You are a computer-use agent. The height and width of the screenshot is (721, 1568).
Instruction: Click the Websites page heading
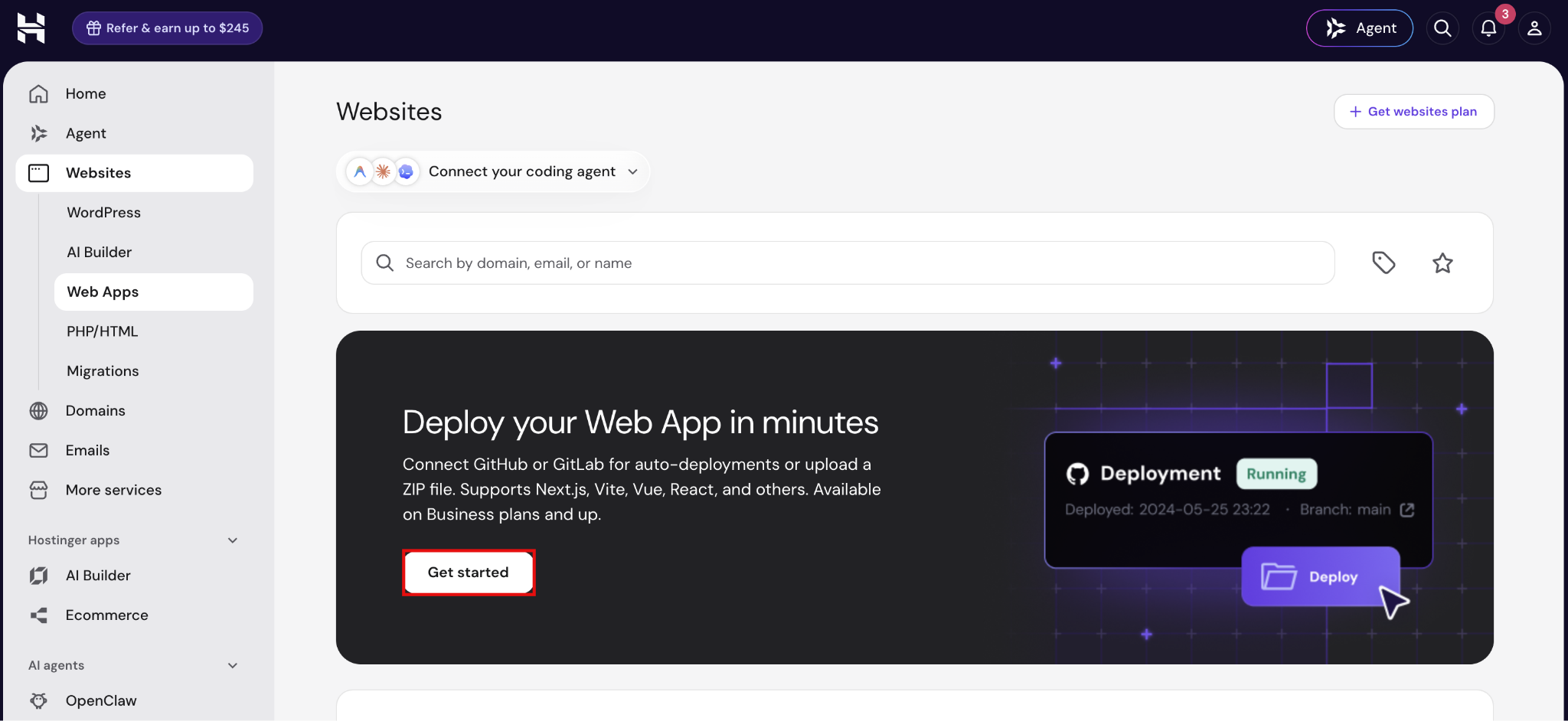tap(389, 112)
